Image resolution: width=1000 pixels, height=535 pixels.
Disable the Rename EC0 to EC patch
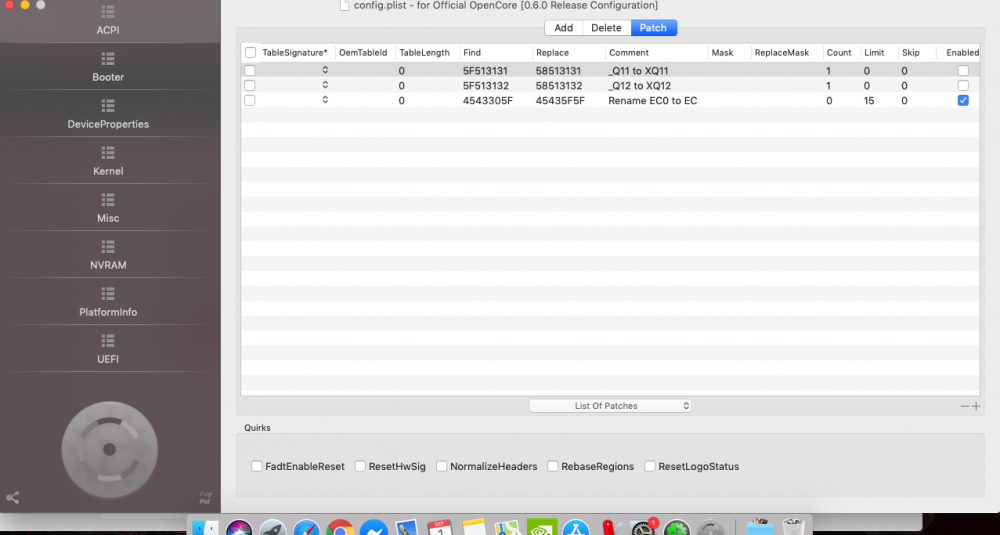(962, 101)
